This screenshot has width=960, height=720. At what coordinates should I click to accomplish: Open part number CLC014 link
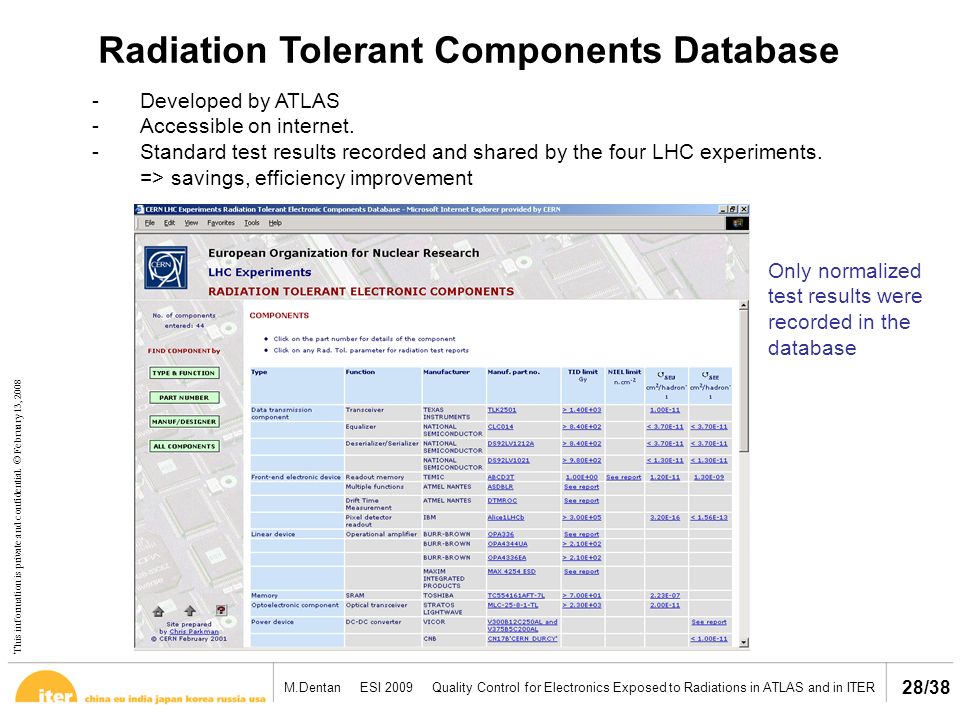tap(500, 427)
